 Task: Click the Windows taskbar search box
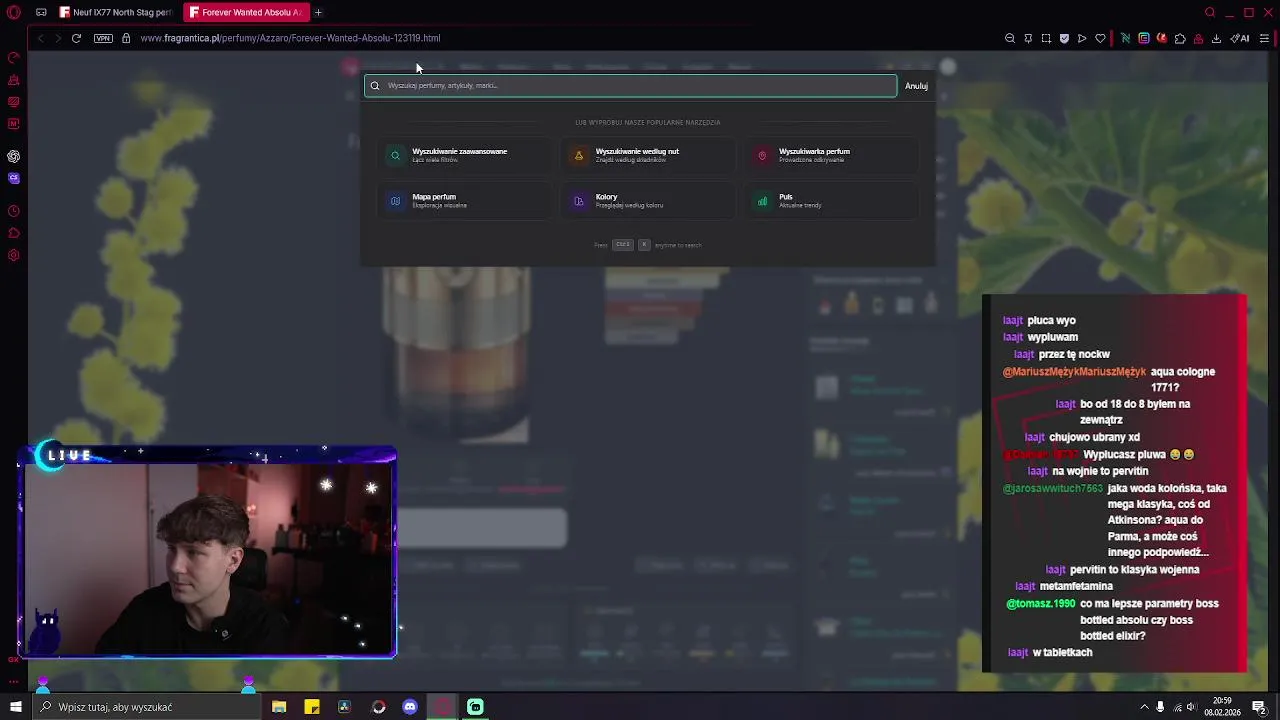pyautogui.click(x=145, y=707)
